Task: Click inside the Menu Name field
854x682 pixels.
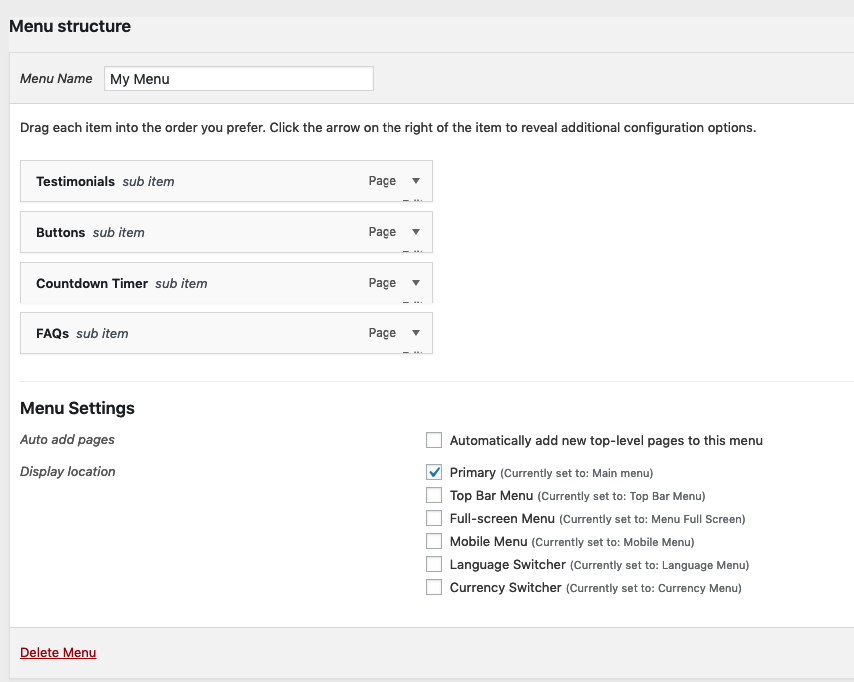Action: 238,78
